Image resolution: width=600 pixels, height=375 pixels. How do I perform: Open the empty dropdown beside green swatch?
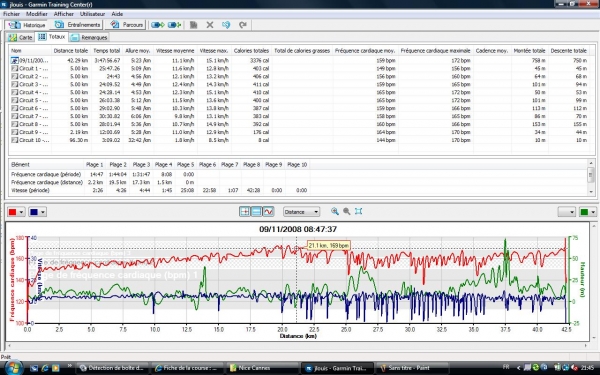click(x=567, y=212)
